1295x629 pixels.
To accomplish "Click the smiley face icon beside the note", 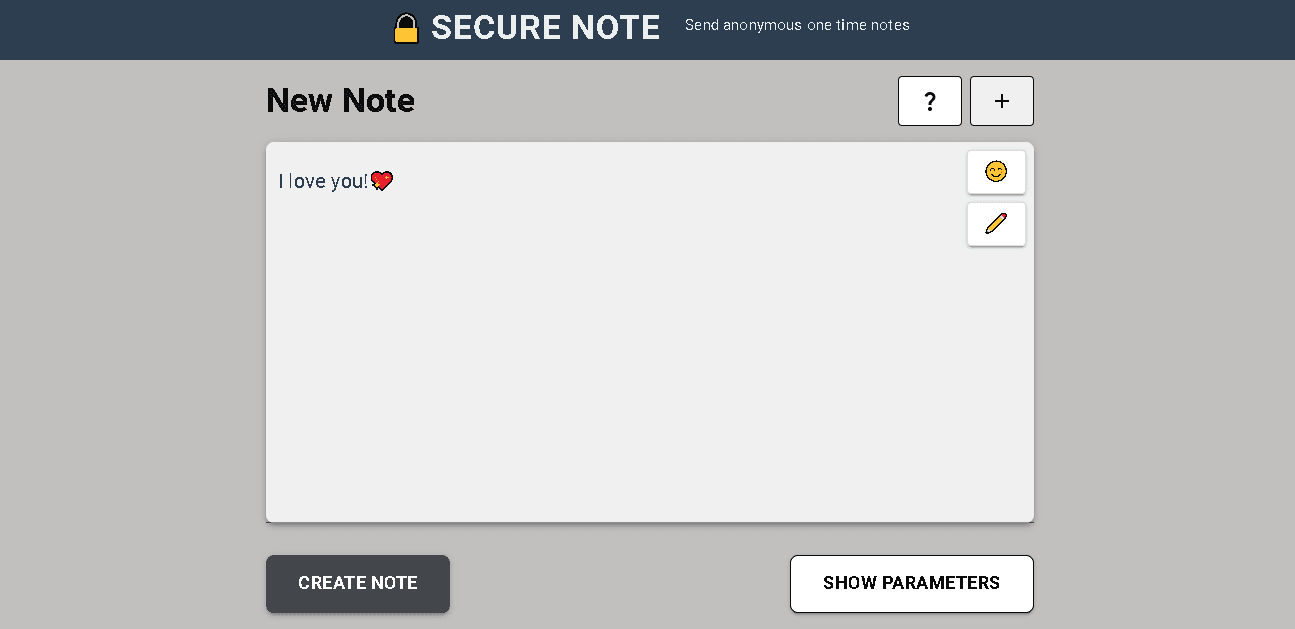I will (x=996, y=172).
